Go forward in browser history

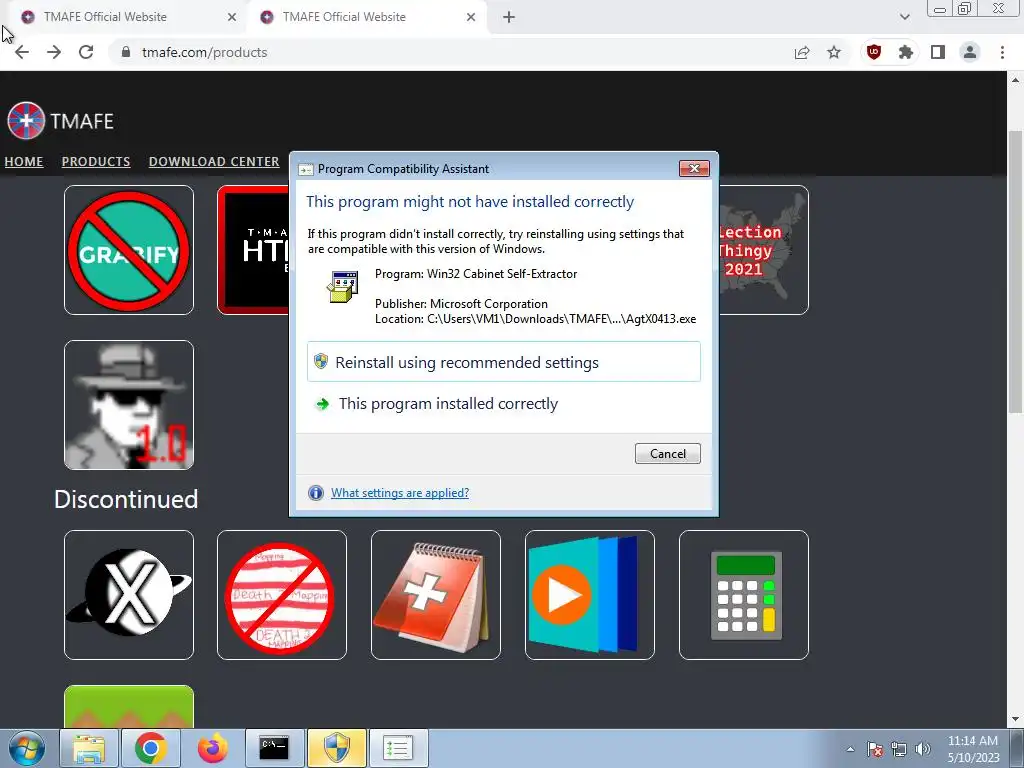tap(54, 52)
